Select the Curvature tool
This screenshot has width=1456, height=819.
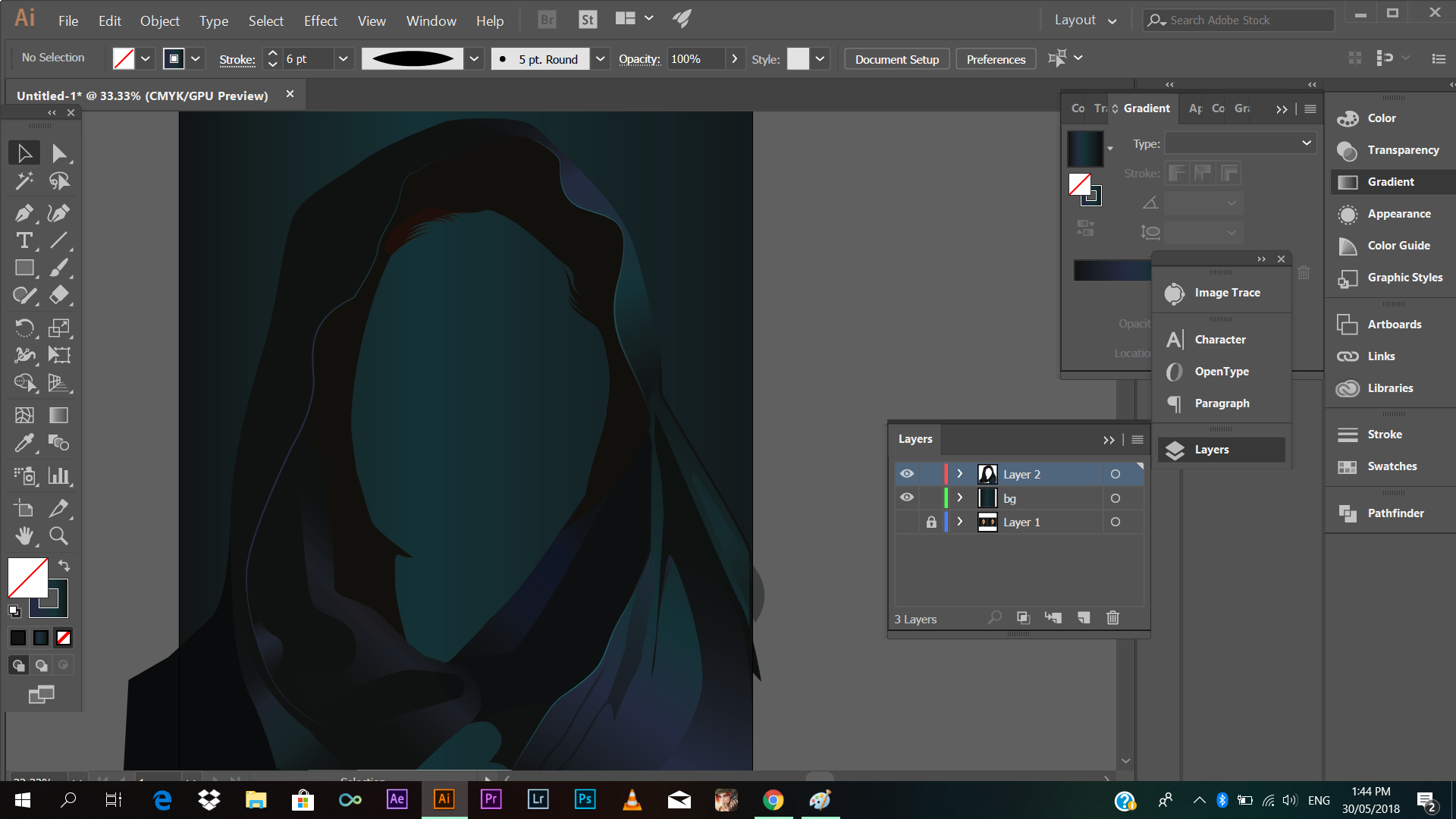(x=59, y=213)
